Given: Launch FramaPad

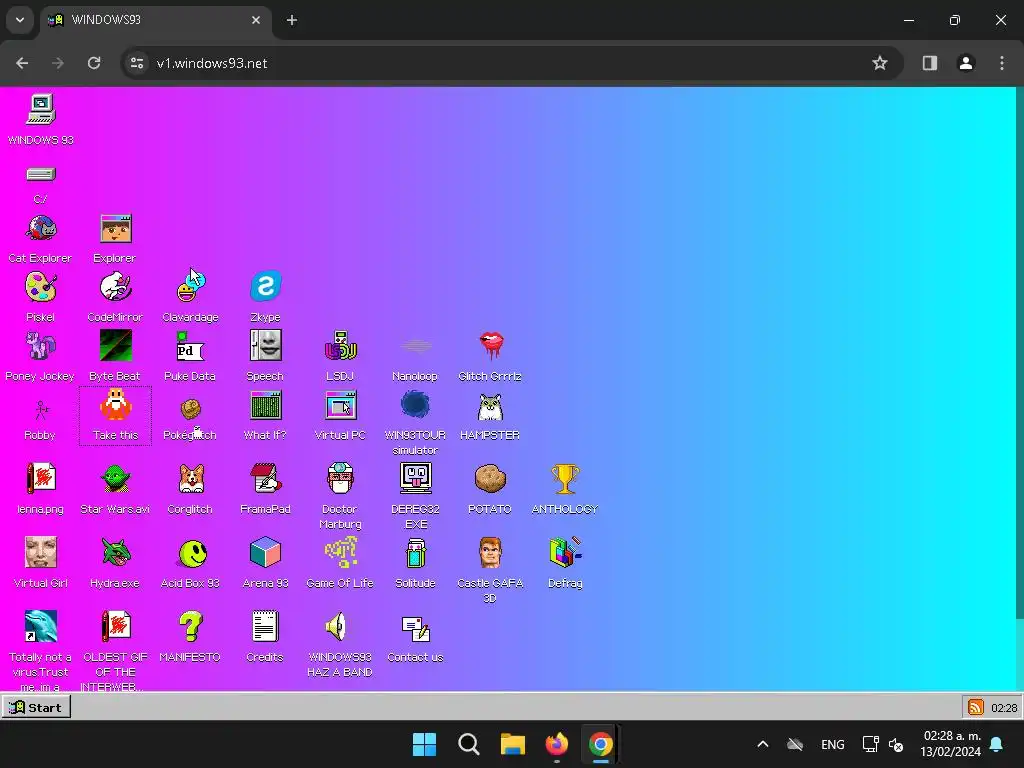Looking at the screenshot, I should click(x=265, y=479).
